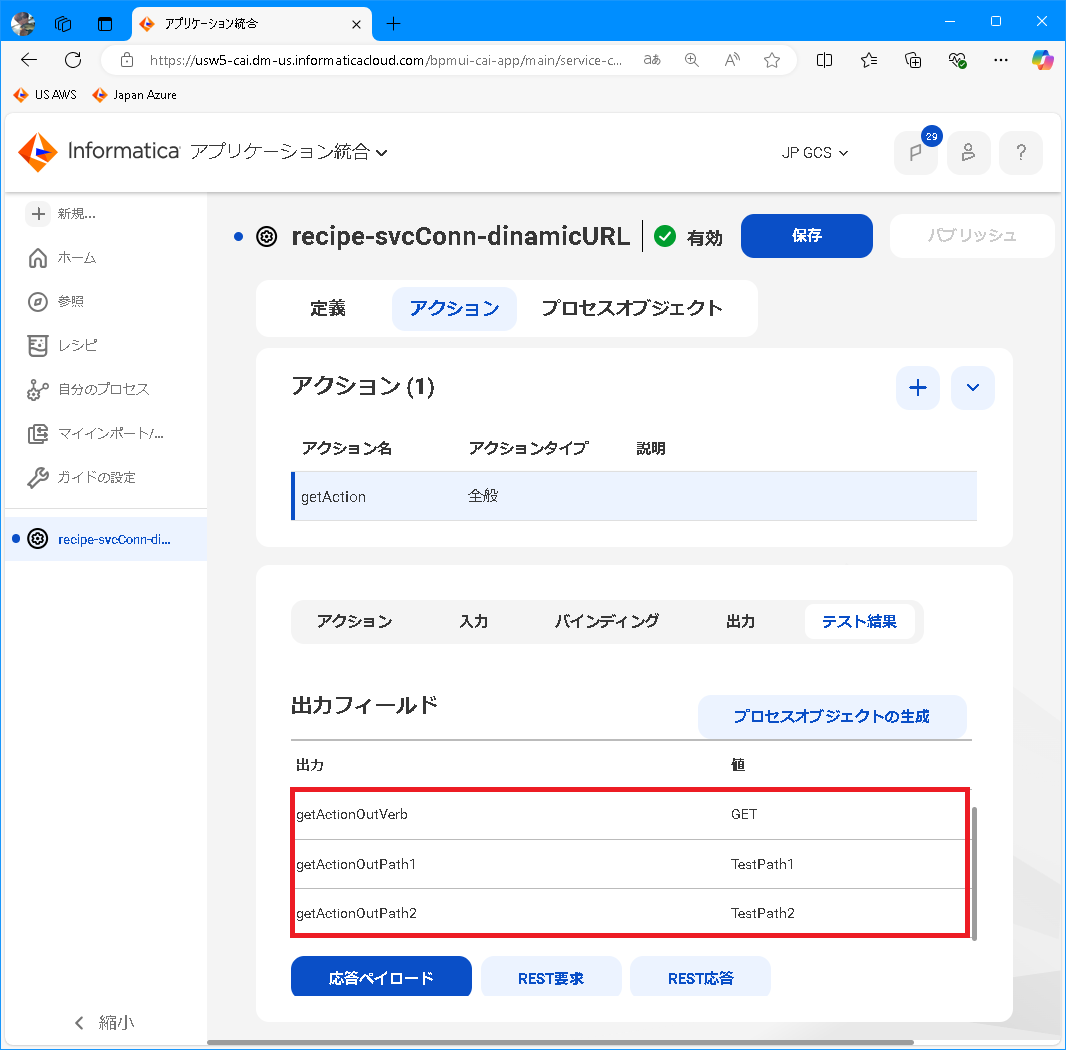Click the パブリッシュ button
The image size is (1066, 1050).
point(972,236)
